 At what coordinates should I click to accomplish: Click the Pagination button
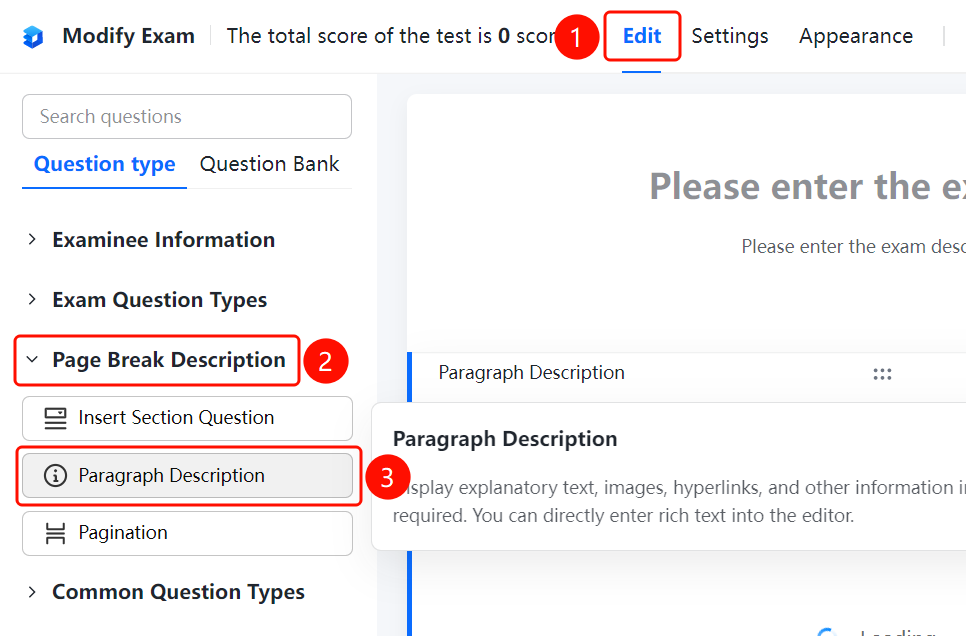point(187,533)
